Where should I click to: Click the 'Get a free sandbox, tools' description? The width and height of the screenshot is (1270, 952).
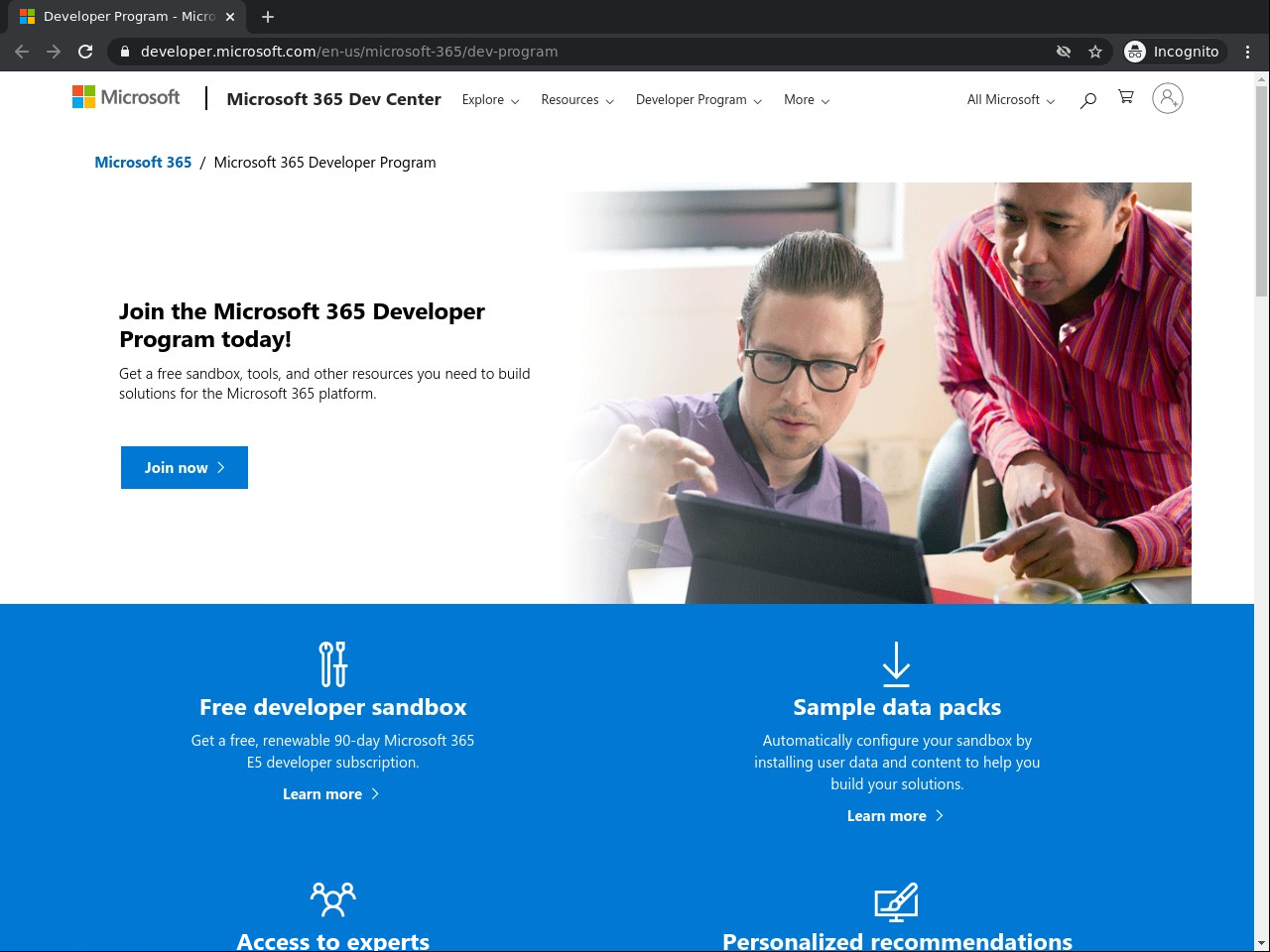[324, 384]
